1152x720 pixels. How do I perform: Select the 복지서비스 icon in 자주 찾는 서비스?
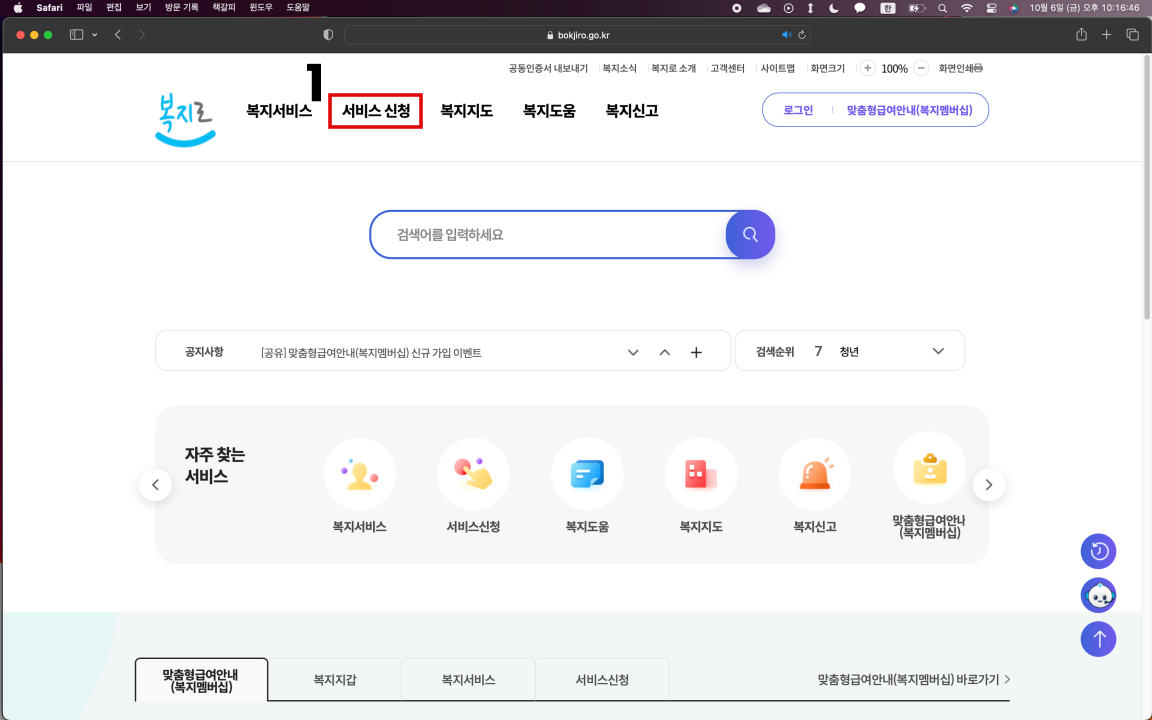coord(360,473)
